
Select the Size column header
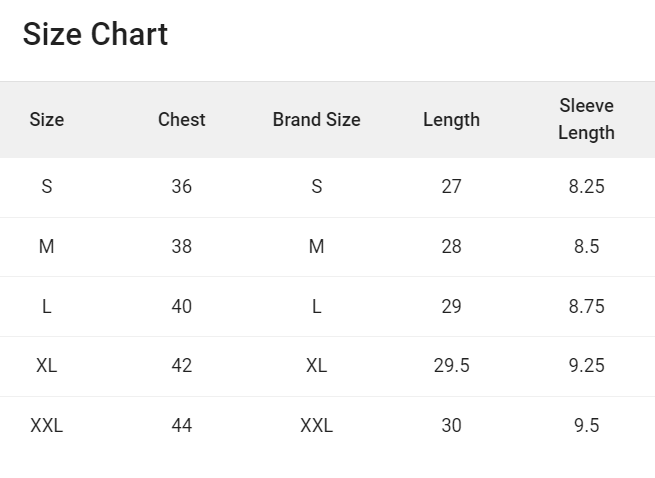tap(47, 120)
